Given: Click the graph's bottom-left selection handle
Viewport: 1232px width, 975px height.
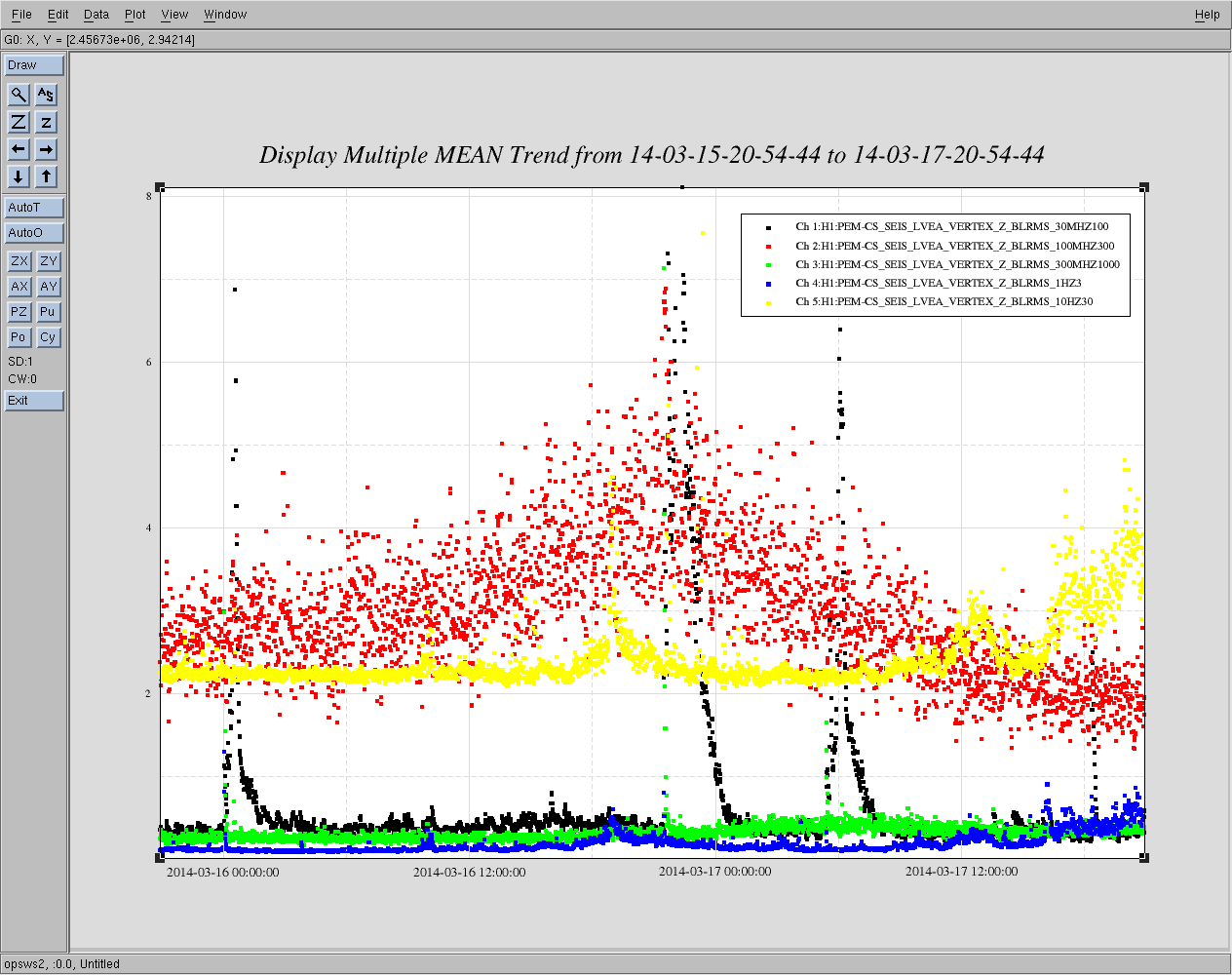Looking at the screenshot, I should tap(161, 857).
